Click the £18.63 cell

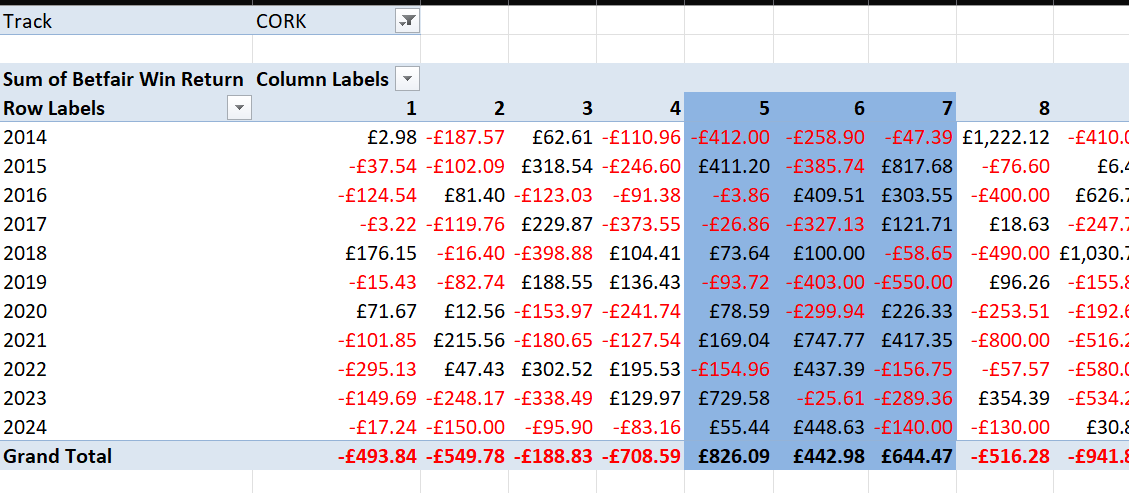click(1005, 224)
